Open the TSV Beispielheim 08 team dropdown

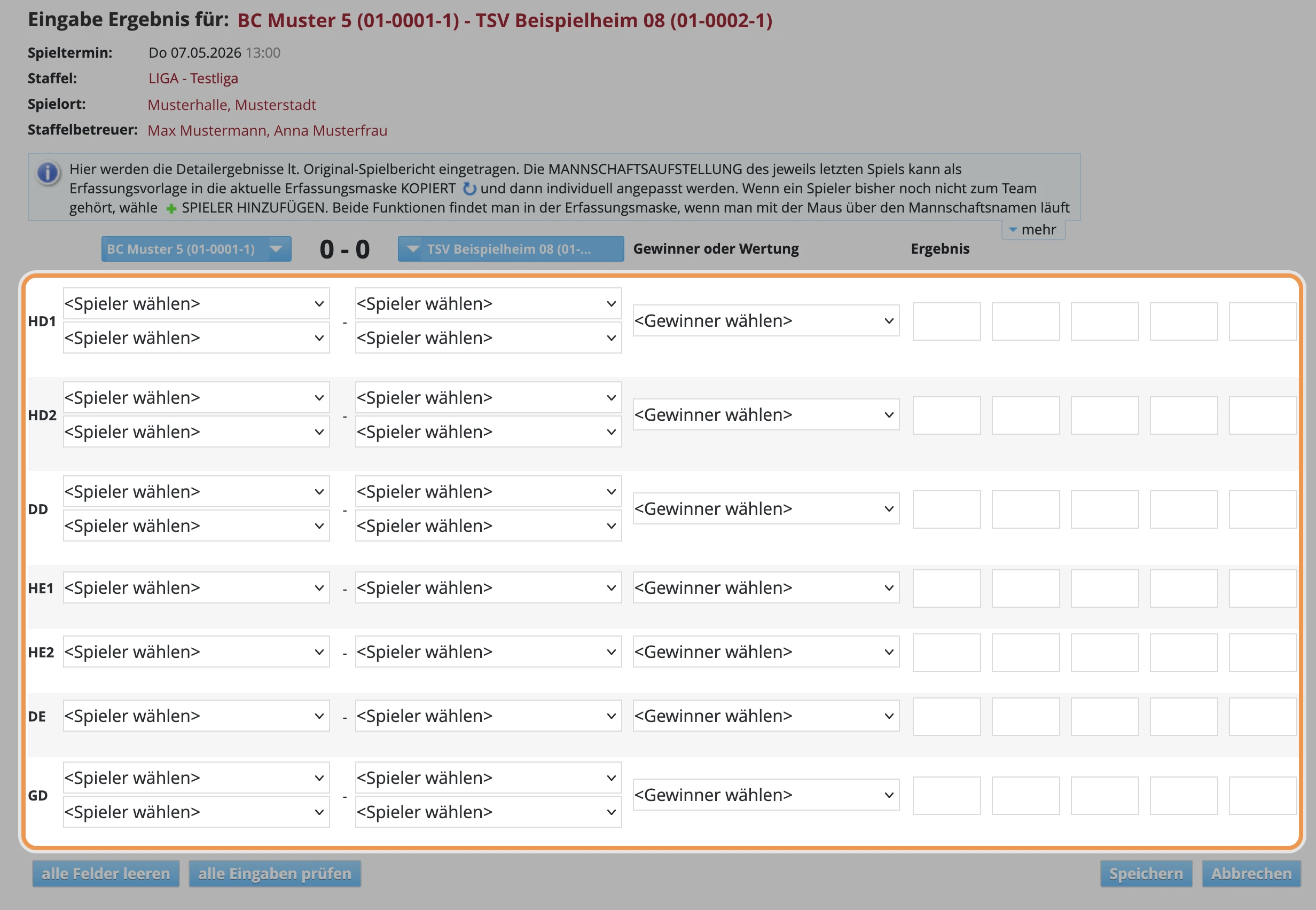(510, 249)
